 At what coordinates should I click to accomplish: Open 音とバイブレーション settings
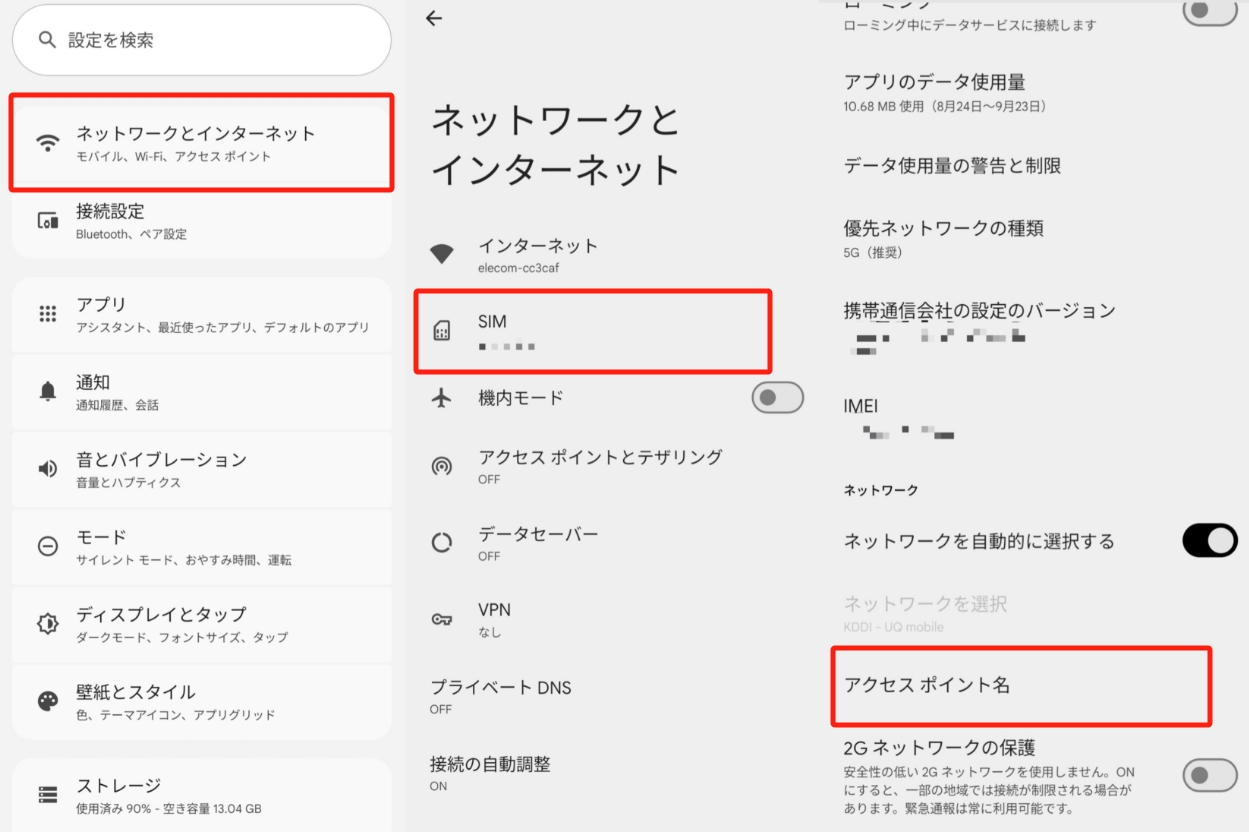201,468
